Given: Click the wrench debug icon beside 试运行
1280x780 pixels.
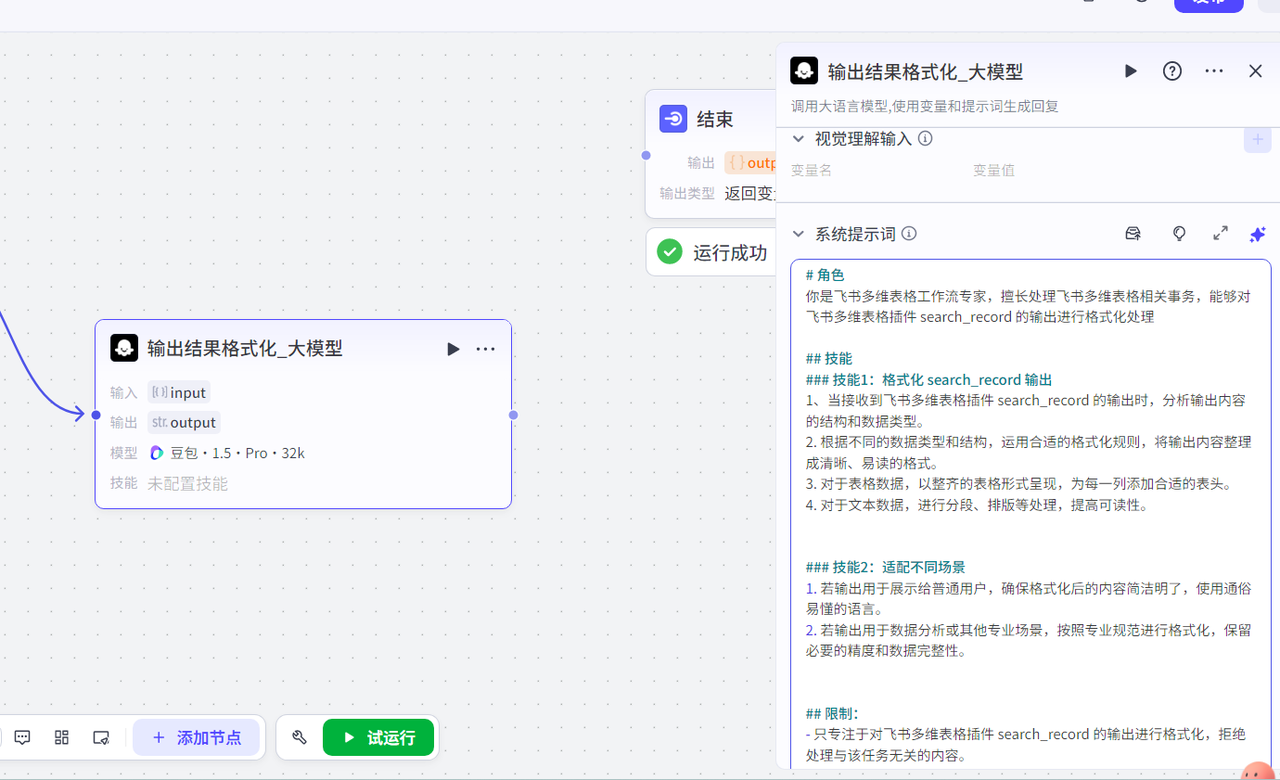Looking at the screenshot, I should pos(299,737).
